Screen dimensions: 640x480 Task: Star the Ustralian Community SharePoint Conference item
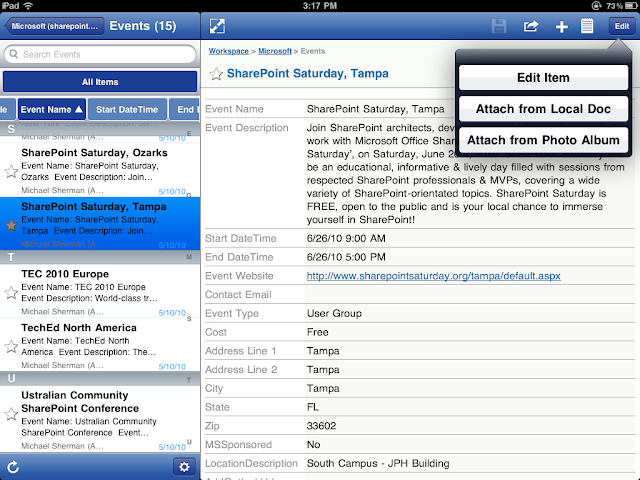pos(11,414)
